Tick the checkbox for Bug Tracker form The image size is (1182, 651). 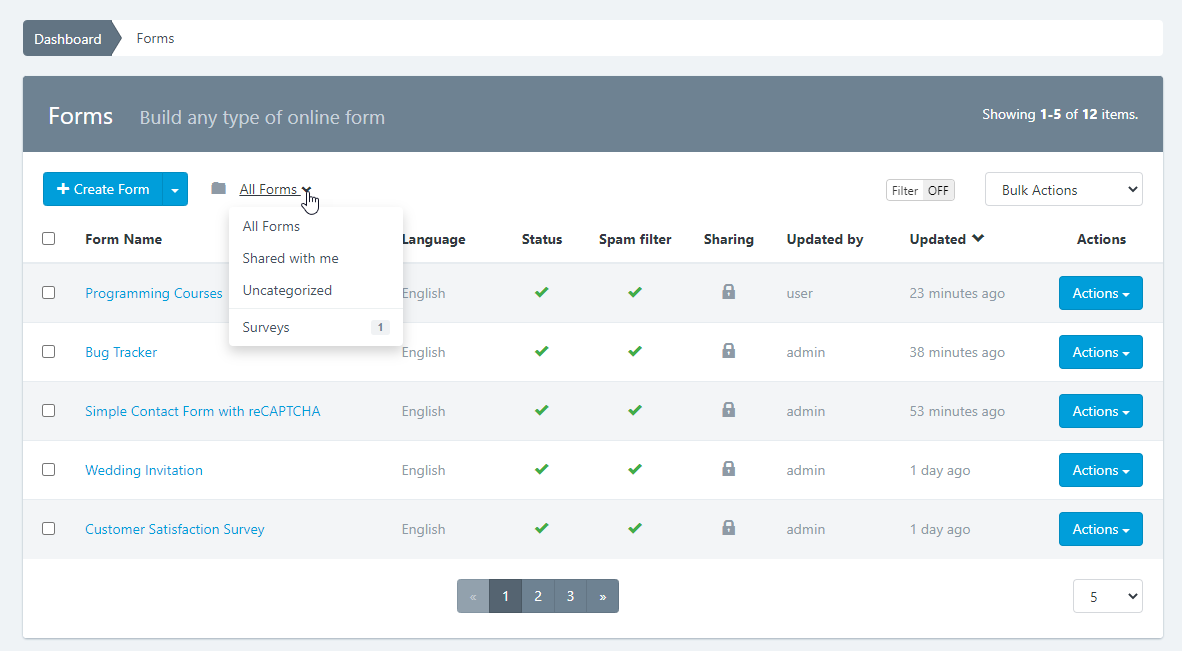(x=48, y=352)
